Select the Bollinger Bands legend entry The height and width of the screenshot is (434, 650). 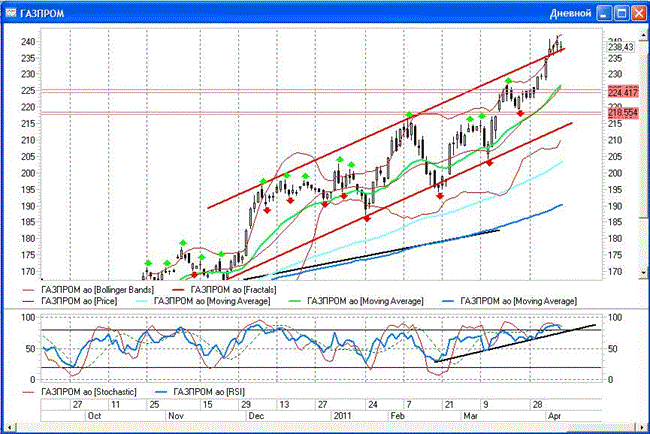[88, 289]
